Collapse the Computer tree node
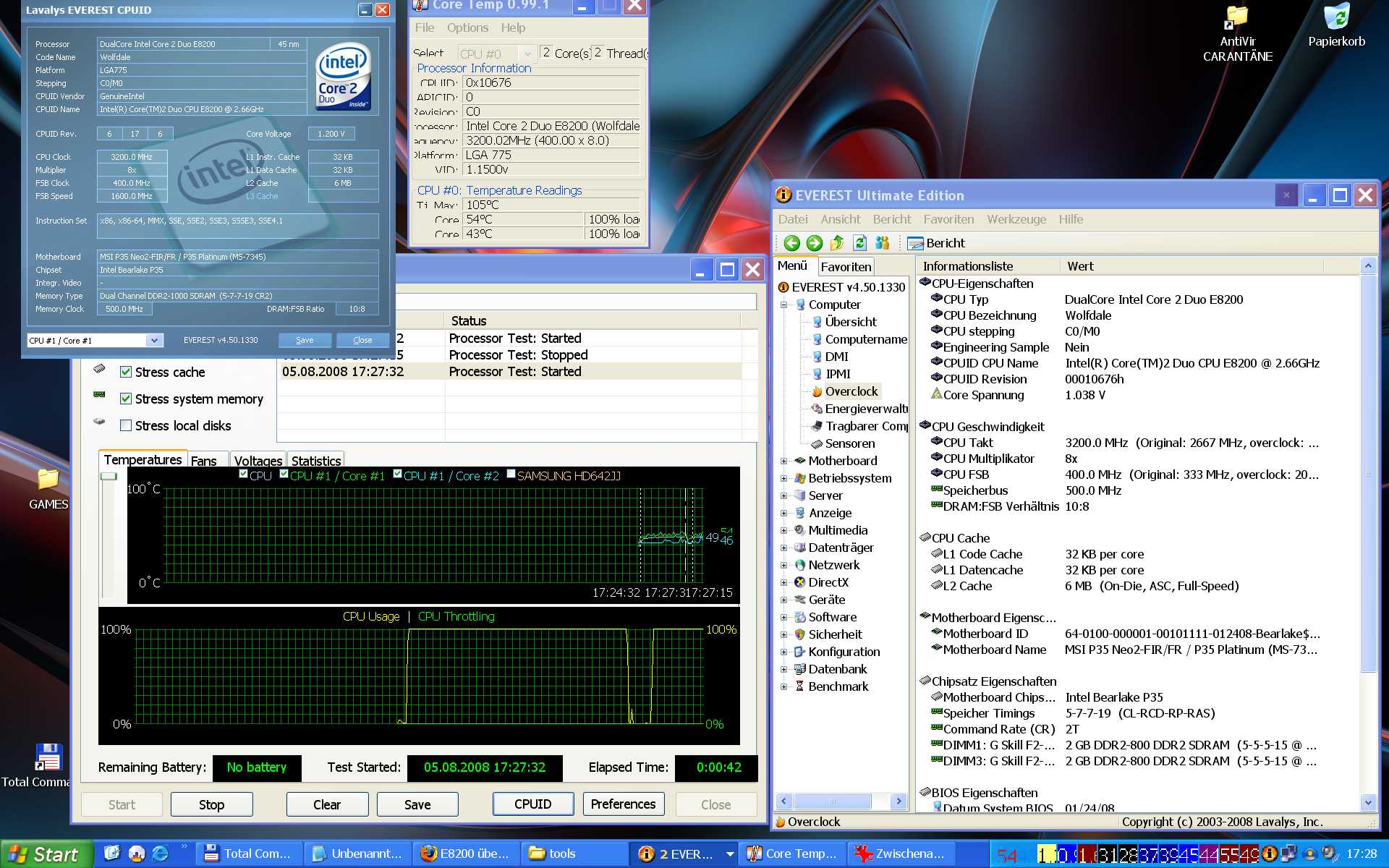This screenshot has height=868, width=1389. point(783,305)
